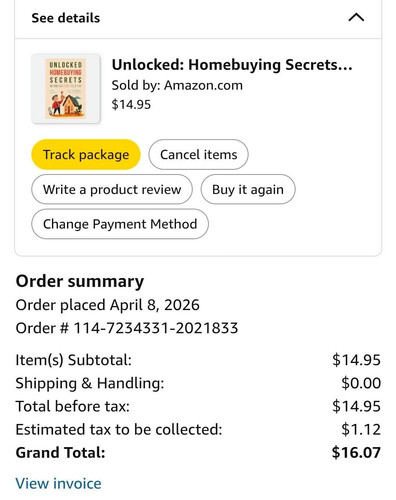This screenshot has height=500, width=396.
Task: Click the Order placed April 8, 2026 line
Action: click(x=108, y=305)
